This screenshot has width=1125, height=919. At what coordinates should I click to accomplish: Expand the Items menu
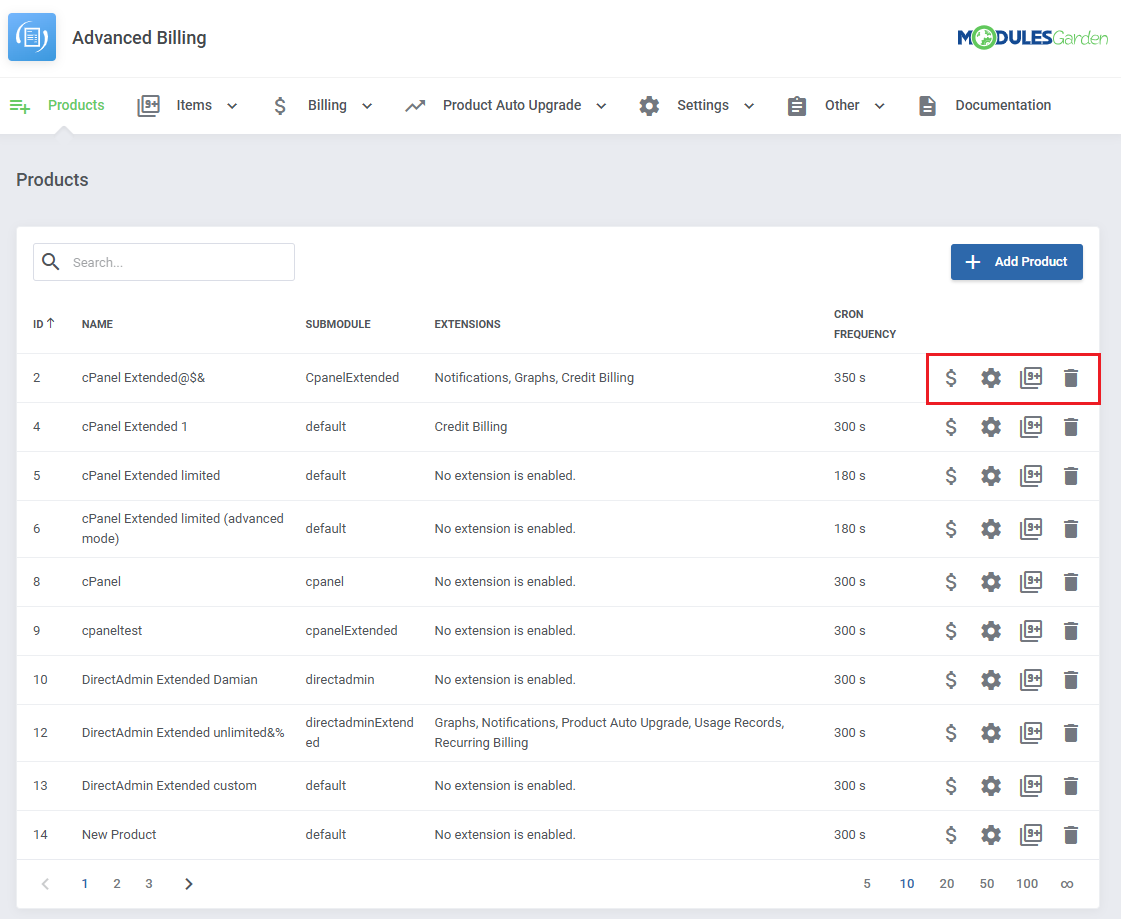click(x=187, y=105)
